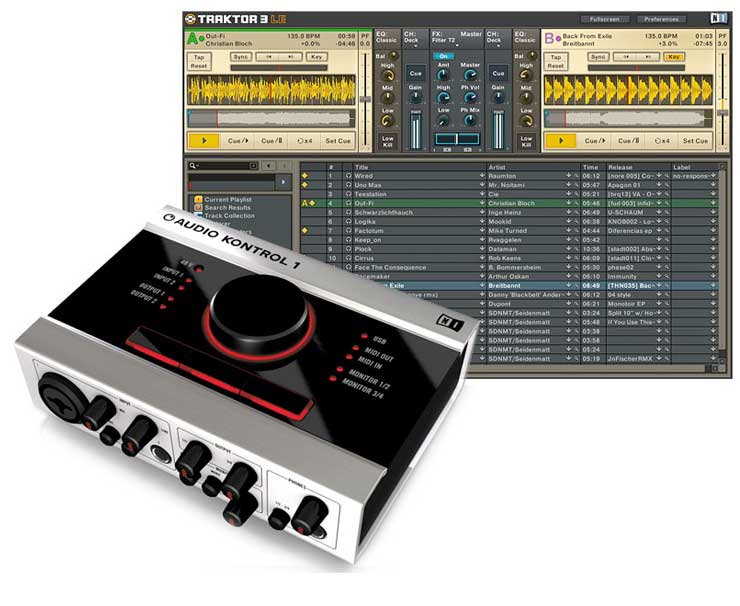Toggle left channel Cue monitor
740x606 pixels.
pos(415,73)
